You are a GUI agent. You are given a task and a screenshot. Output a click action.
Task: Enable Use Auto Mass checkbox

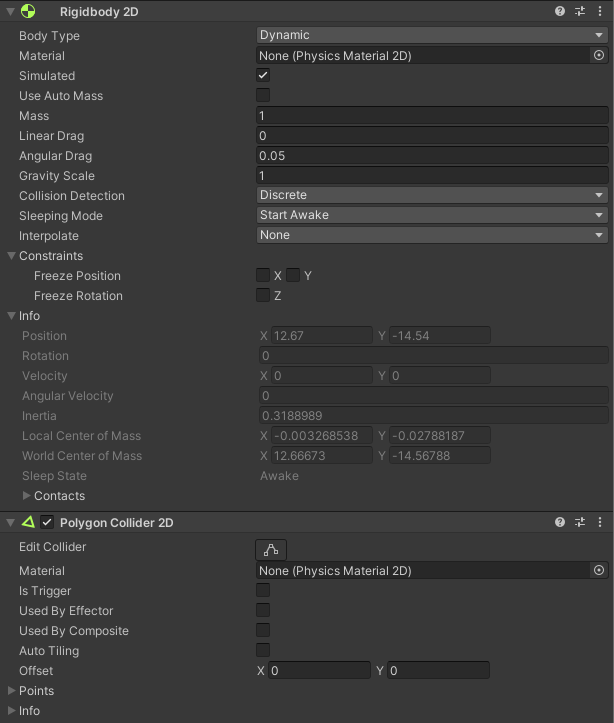[x=263, y=96]
